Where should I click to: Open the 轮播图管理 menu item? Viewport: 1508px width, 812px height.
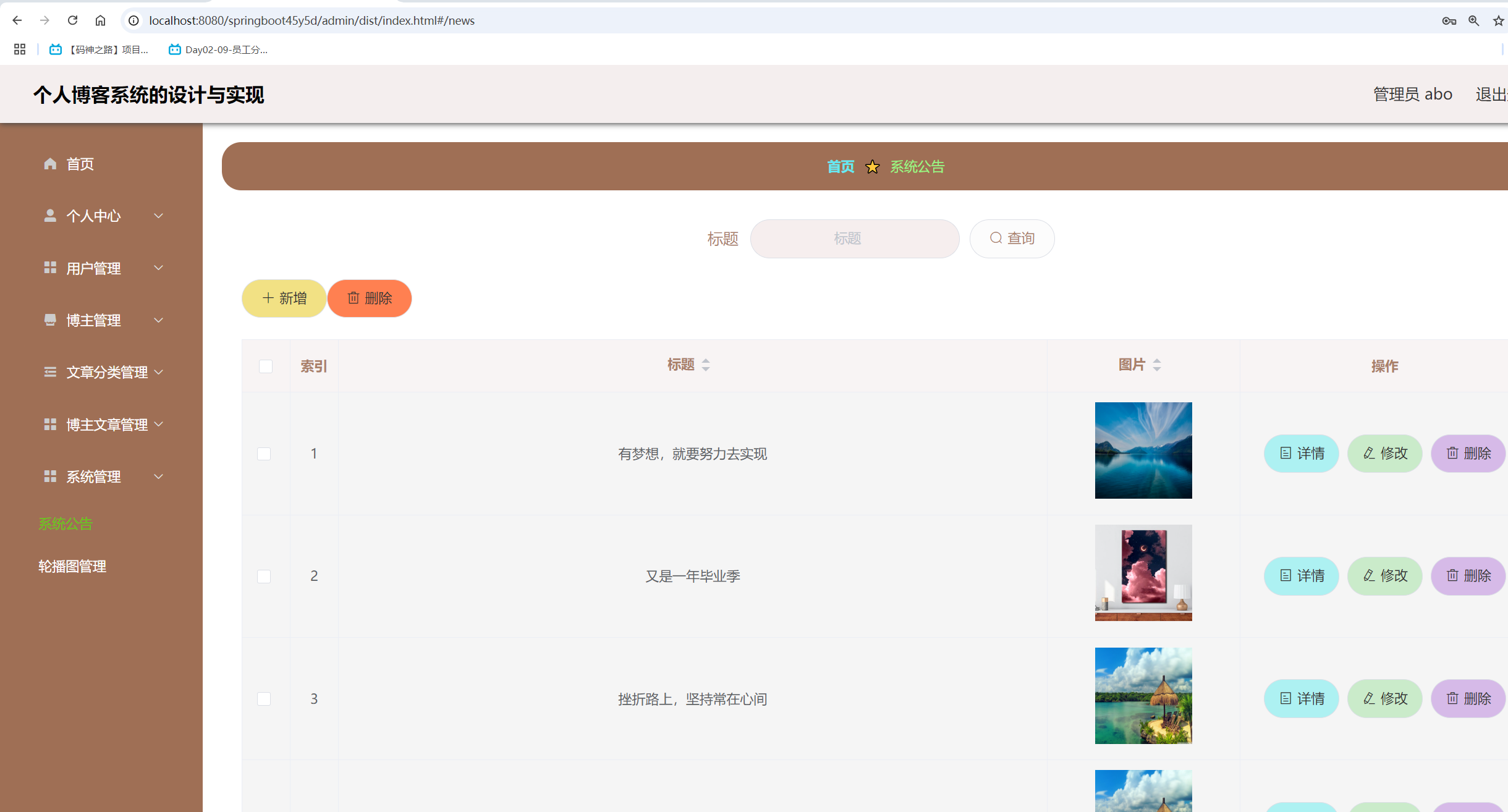coord(72,565)
